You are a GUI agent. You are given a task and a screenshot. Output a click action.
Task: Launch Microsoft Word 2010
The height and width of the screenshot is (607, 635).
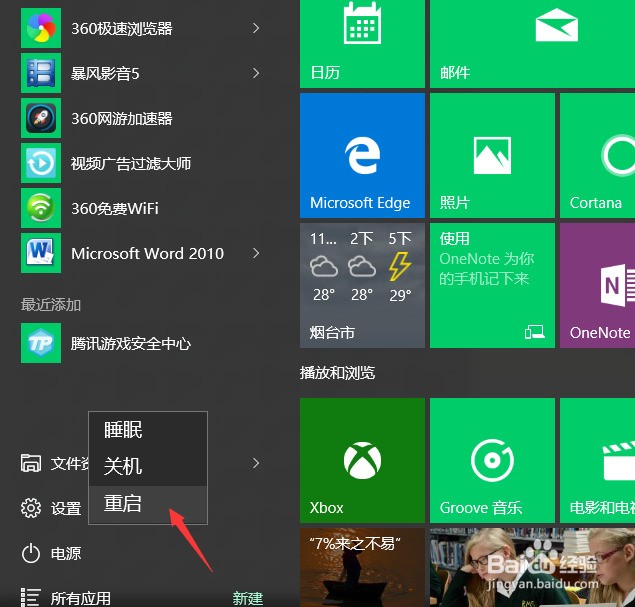coord(142,253)
